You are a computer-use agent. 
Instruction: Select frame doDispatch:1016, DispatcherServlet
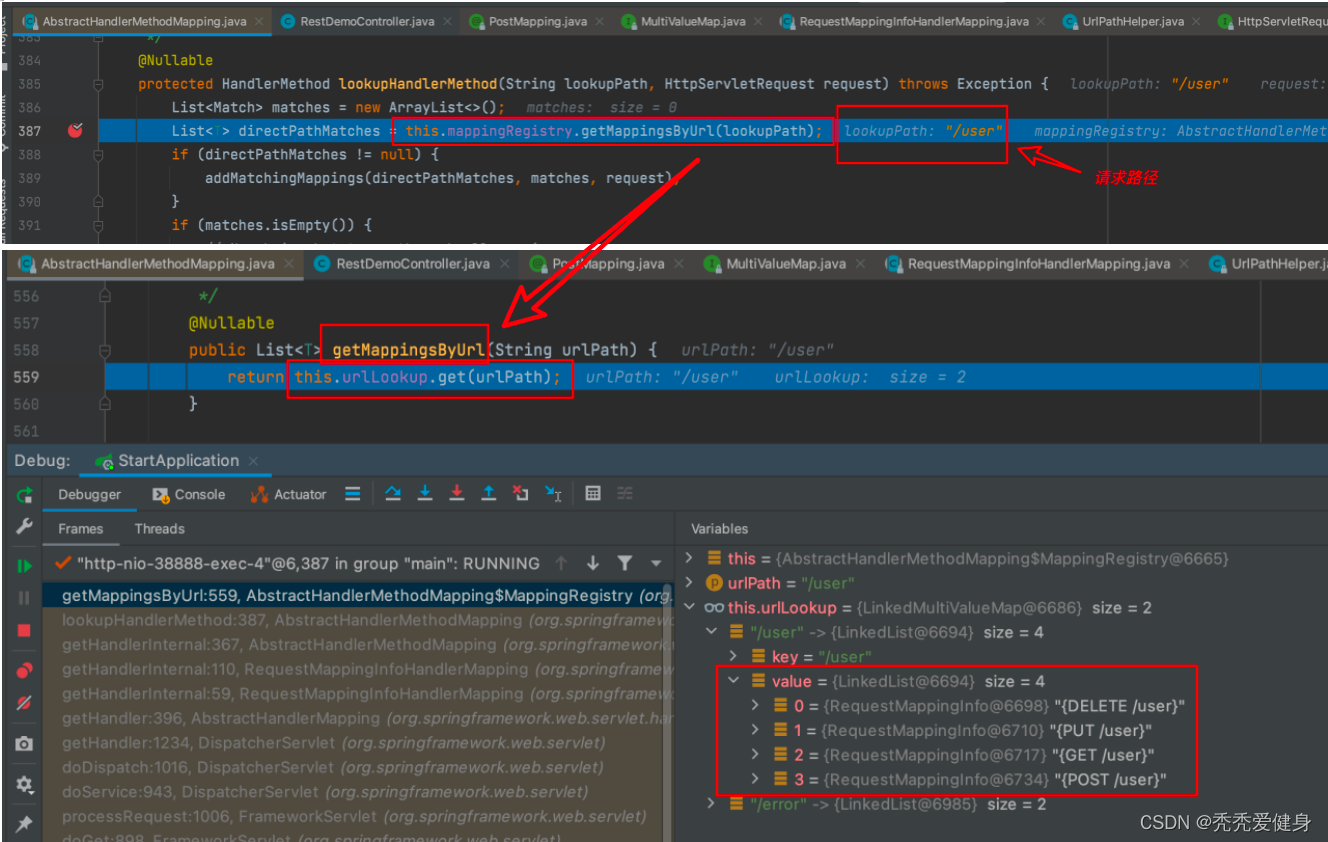click(x=358, y=767)
